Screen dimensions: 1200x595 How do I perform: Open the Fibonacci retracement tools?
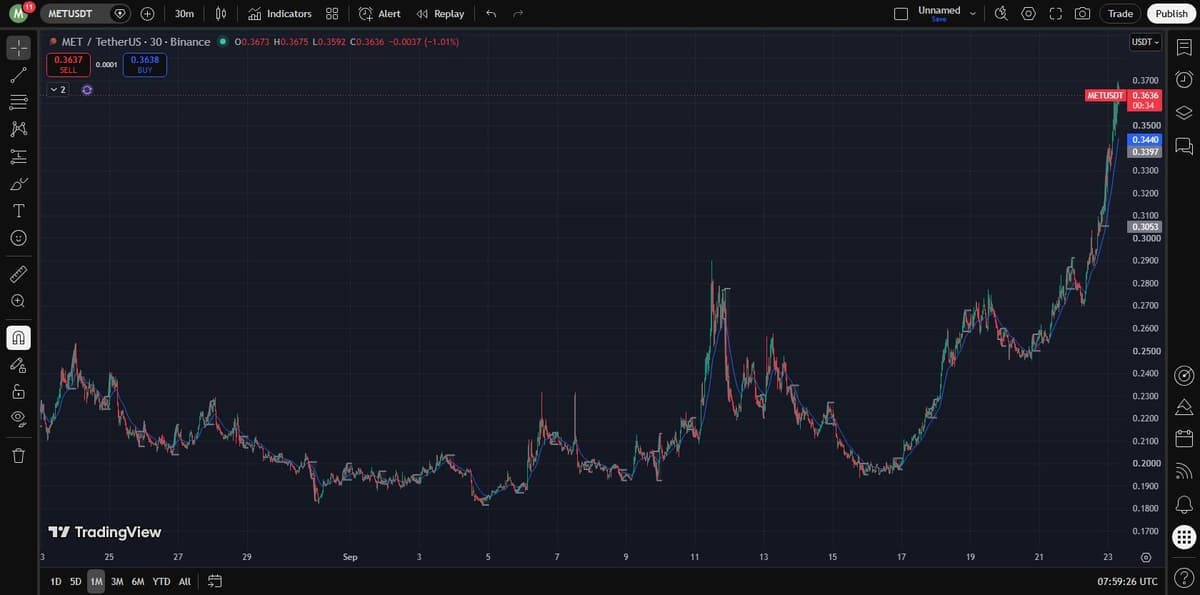point(18,102)
